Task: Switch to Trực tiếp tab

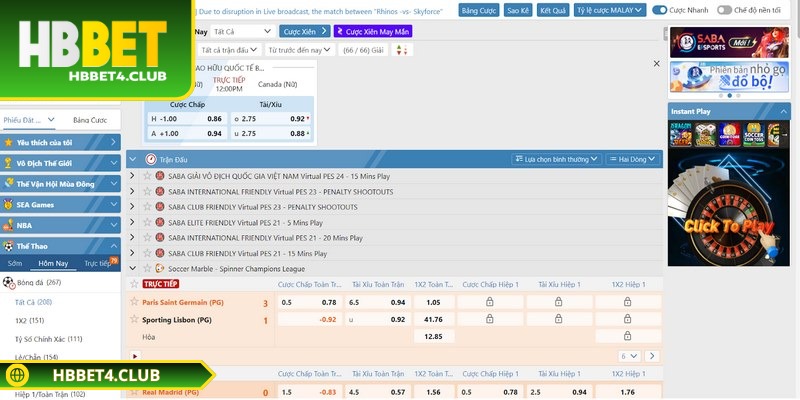Action: (x=98, y=264)
